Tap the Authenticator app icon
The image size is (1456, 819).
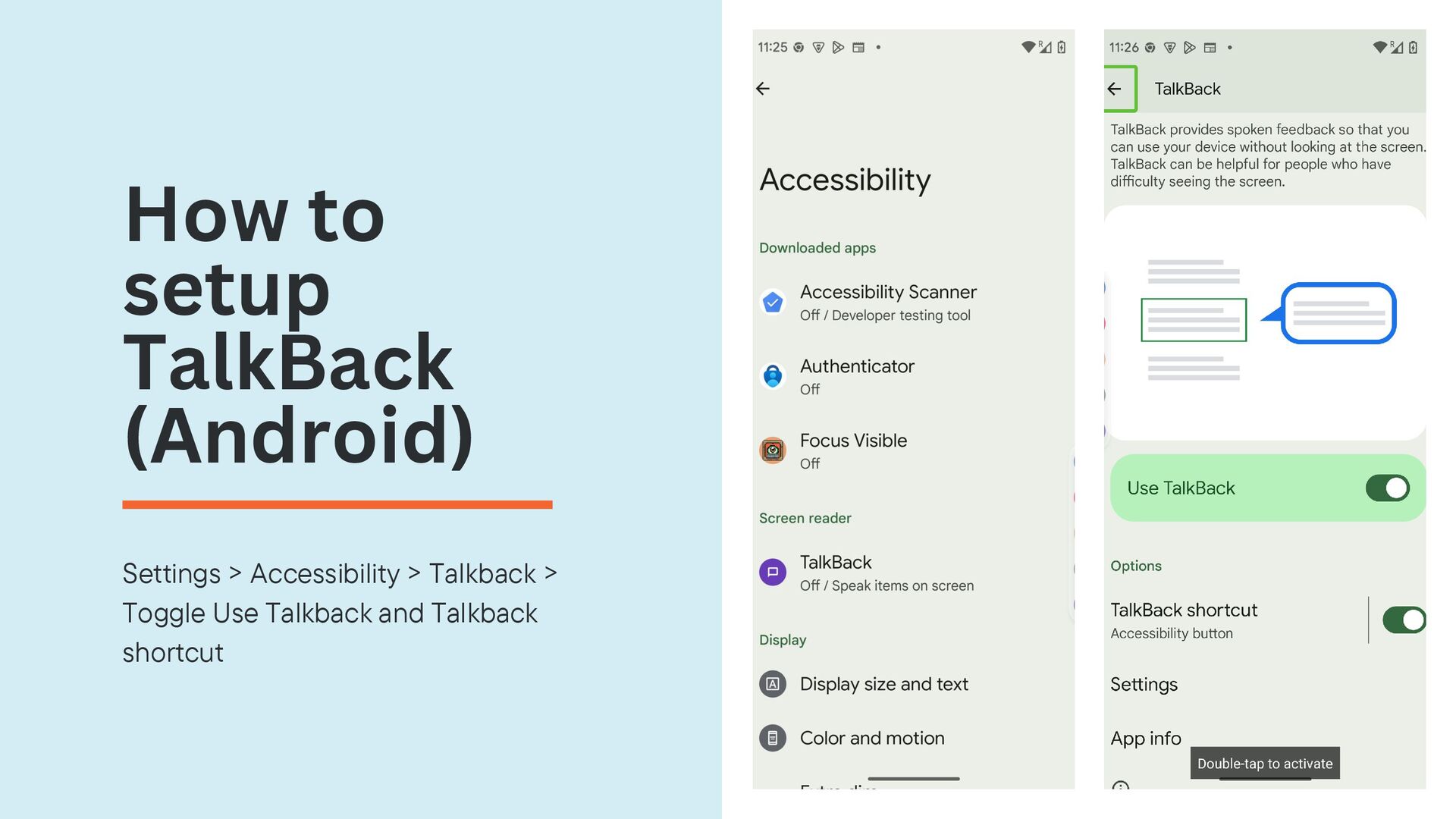tap(773, 376)
